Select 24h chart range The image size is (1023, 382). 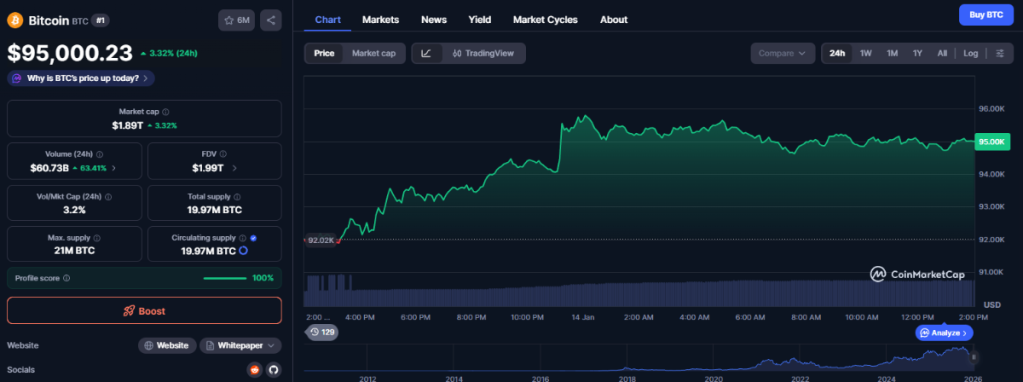tap(837, 53)
